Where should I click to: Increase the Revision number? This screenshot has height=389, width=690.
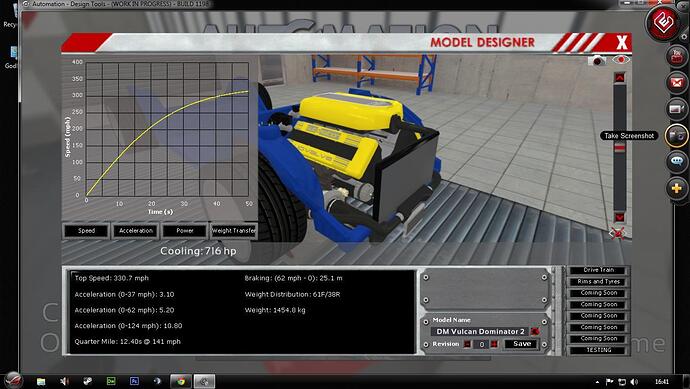coord(494,344)
